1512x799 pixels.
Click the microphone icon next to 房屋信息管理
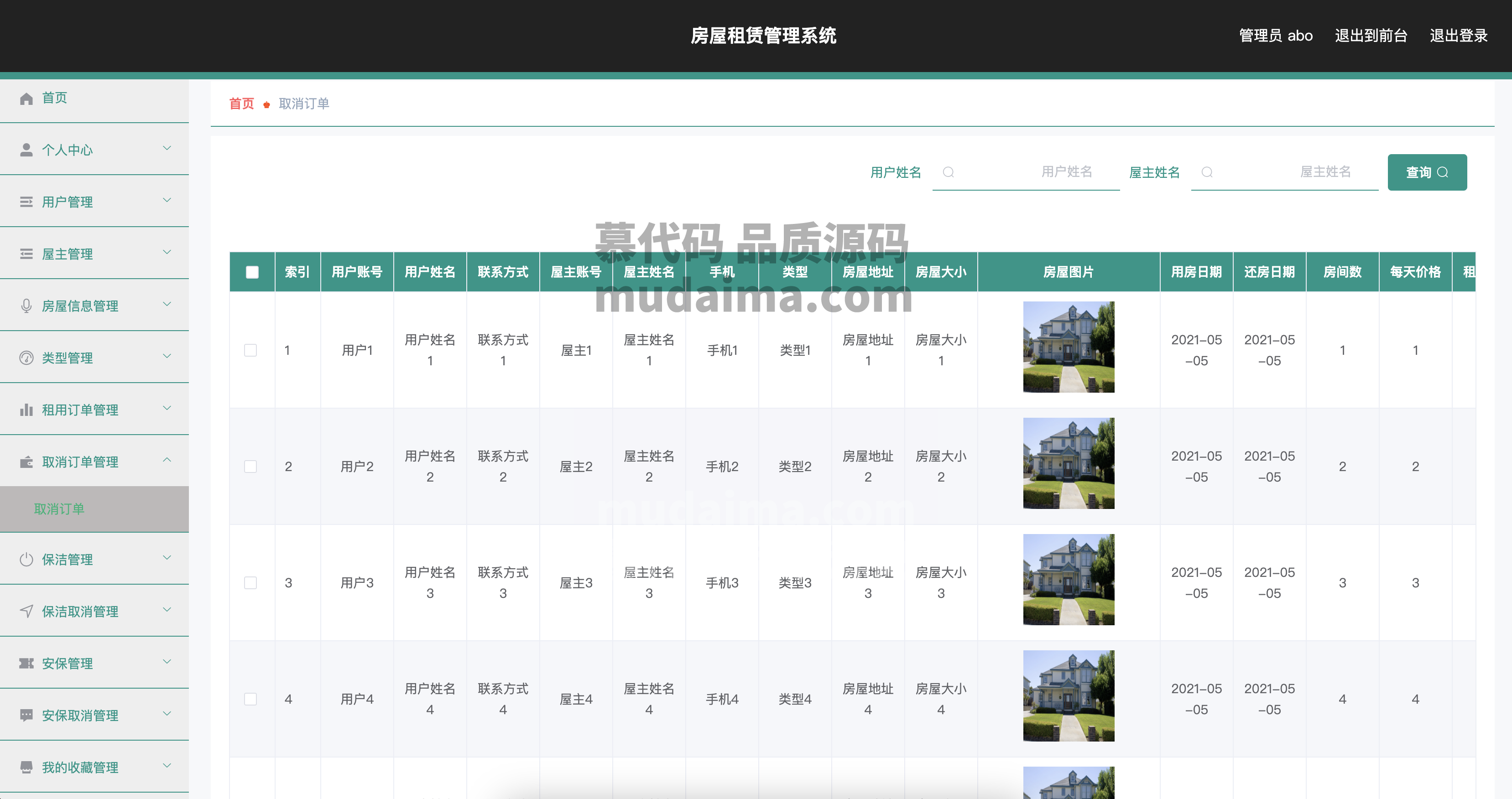26,306
